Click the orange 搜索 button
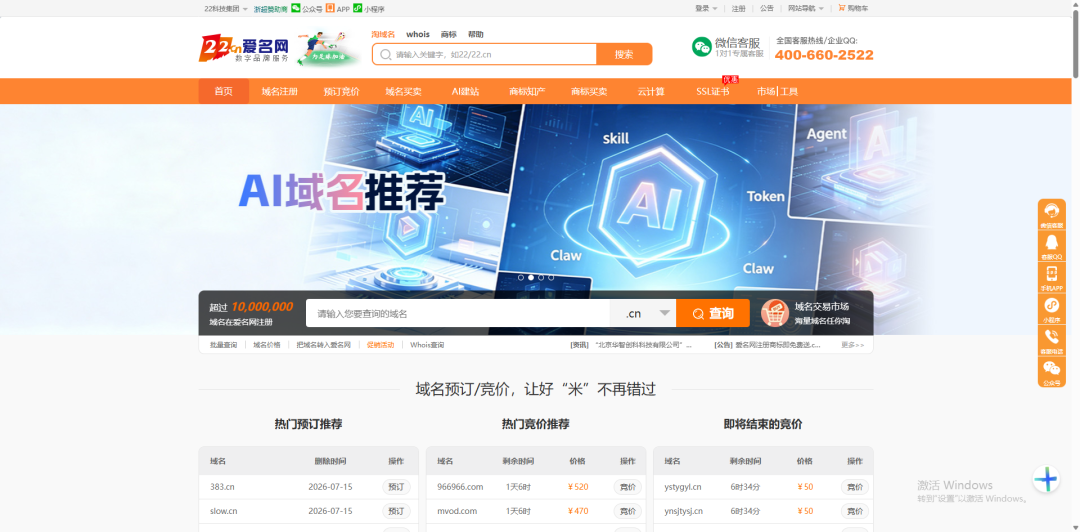This screenshot has width=1080, height=532. pyautogui.click(x=624, y=54)
